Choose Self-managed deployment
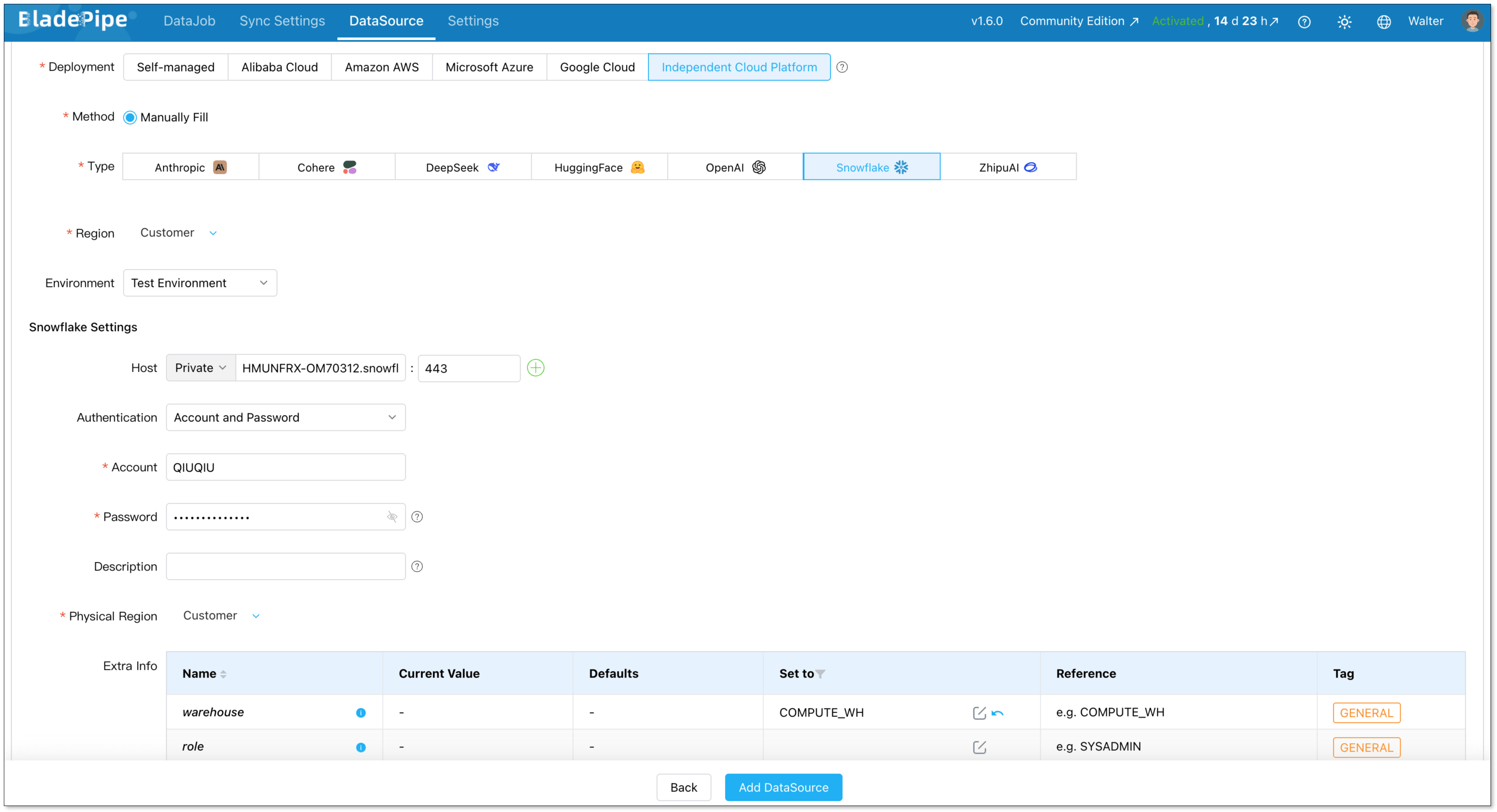This screenshot has height=812, width=1497. (x=176, y=67)
